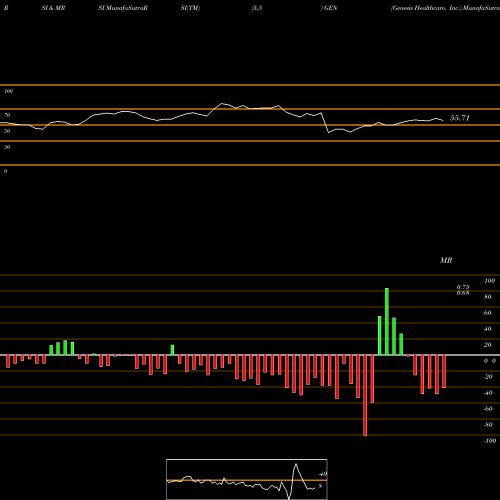Click the 60 label on MR axis

click(488, 313)
